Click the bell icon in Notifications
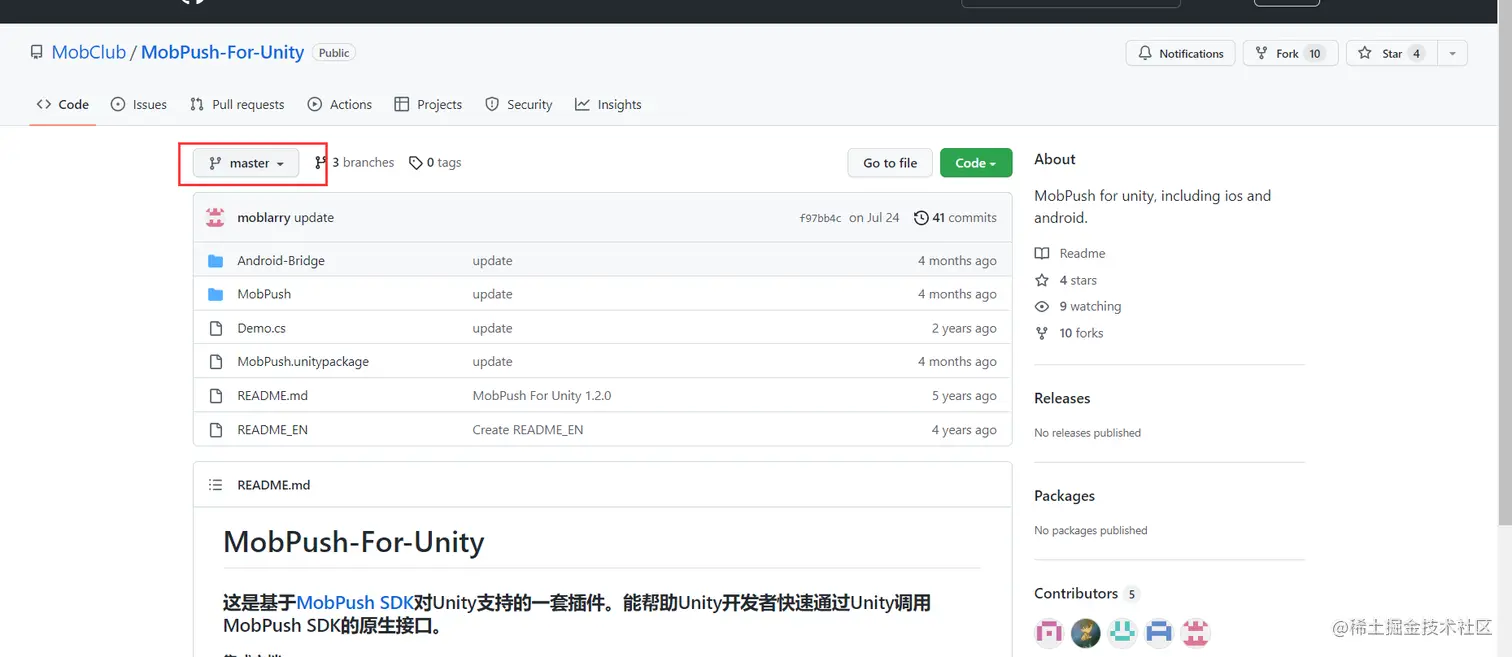The image size is (1512, 657). click(1145, 54)
